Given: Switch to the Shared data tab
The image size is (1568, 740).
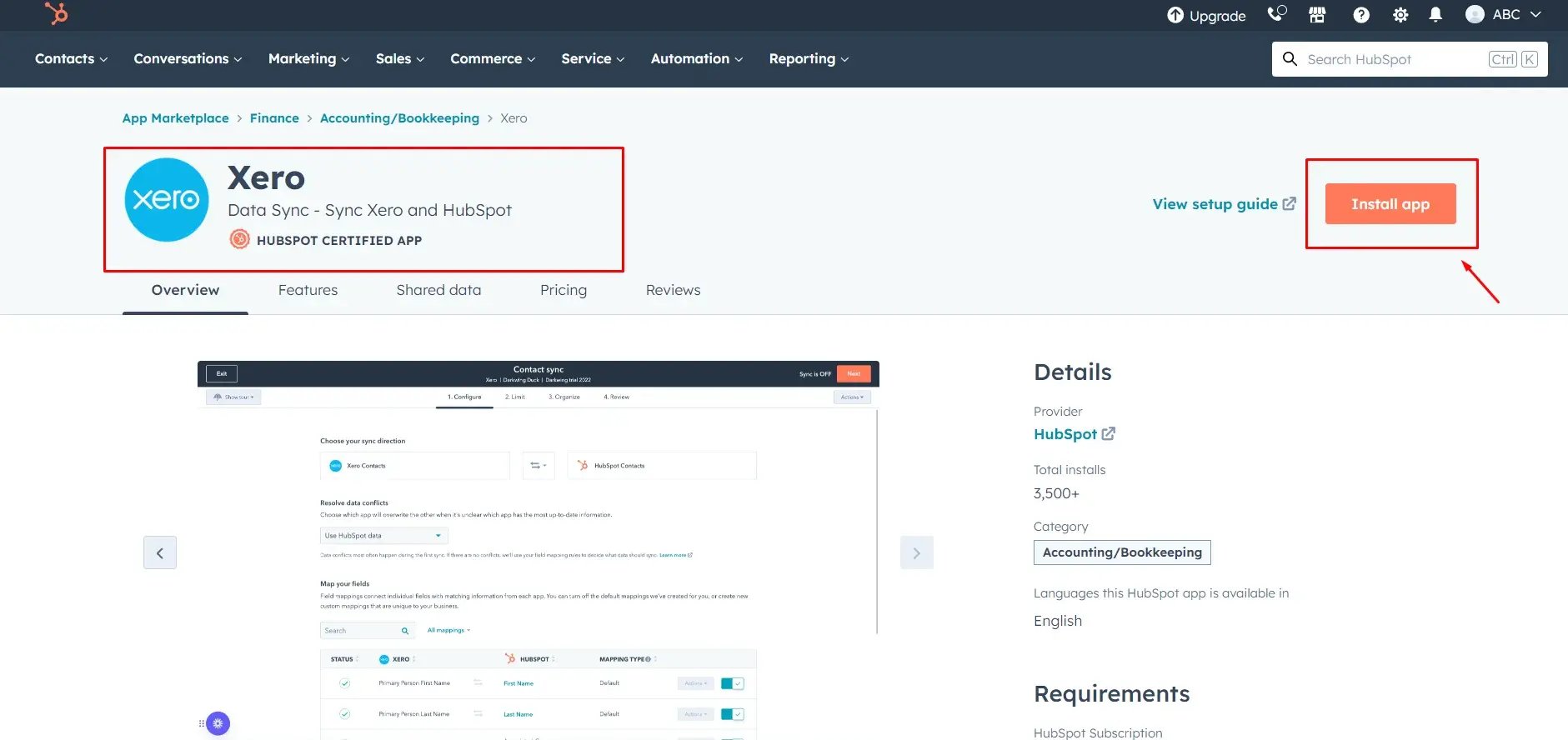Looking at the screenshot, I should coord(438,290).
